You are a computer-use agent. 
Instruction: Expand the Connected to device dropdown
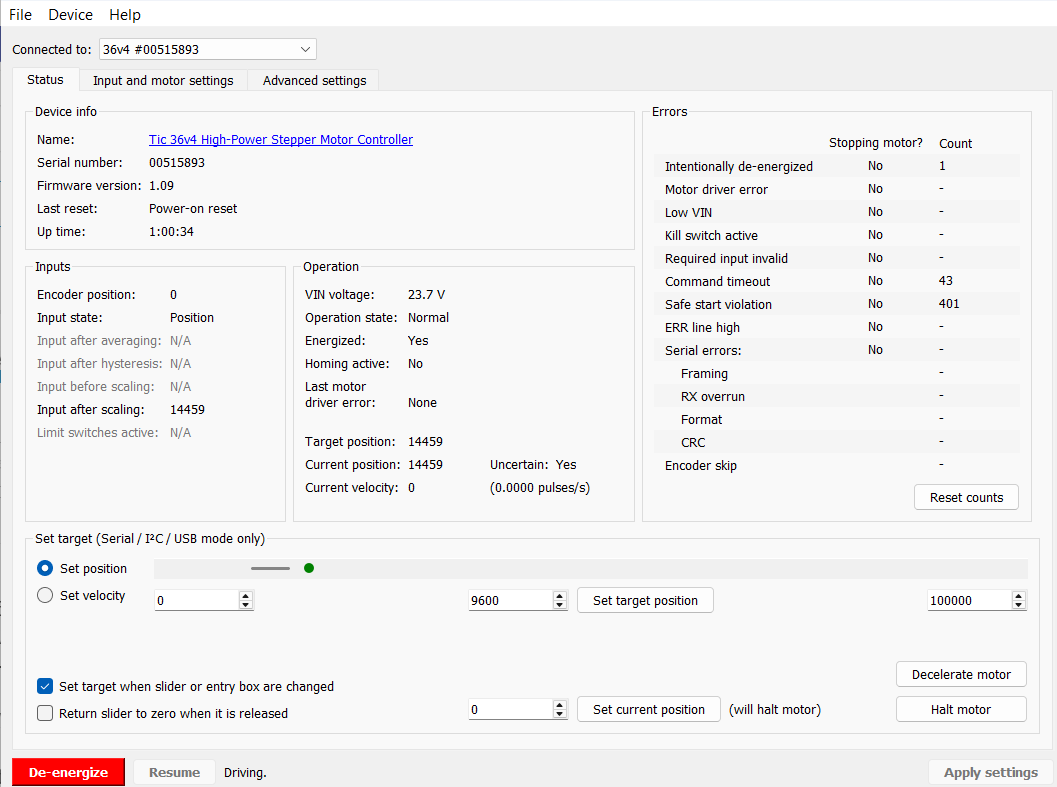coord(208,49)
